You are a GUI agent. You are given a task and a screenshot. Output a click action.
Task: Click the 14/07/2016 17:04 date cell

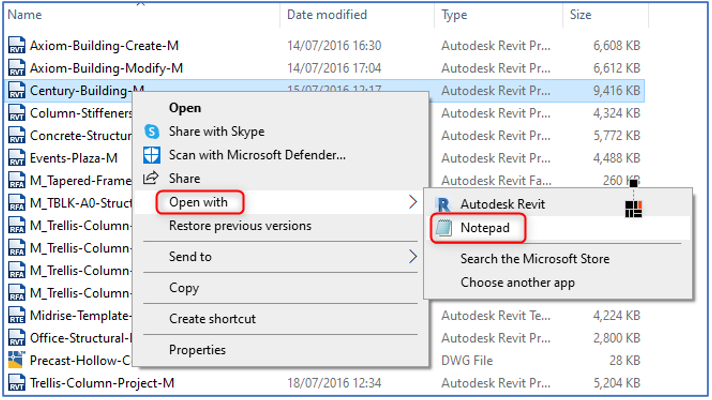[334, 68]
